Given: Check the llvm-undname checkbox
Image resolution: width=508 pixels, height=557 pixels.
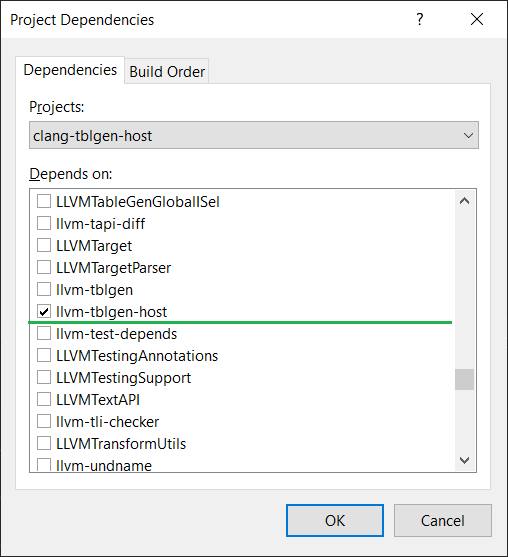Looking at the screenshot, I should pyautogui.click(x=44, y=465).
